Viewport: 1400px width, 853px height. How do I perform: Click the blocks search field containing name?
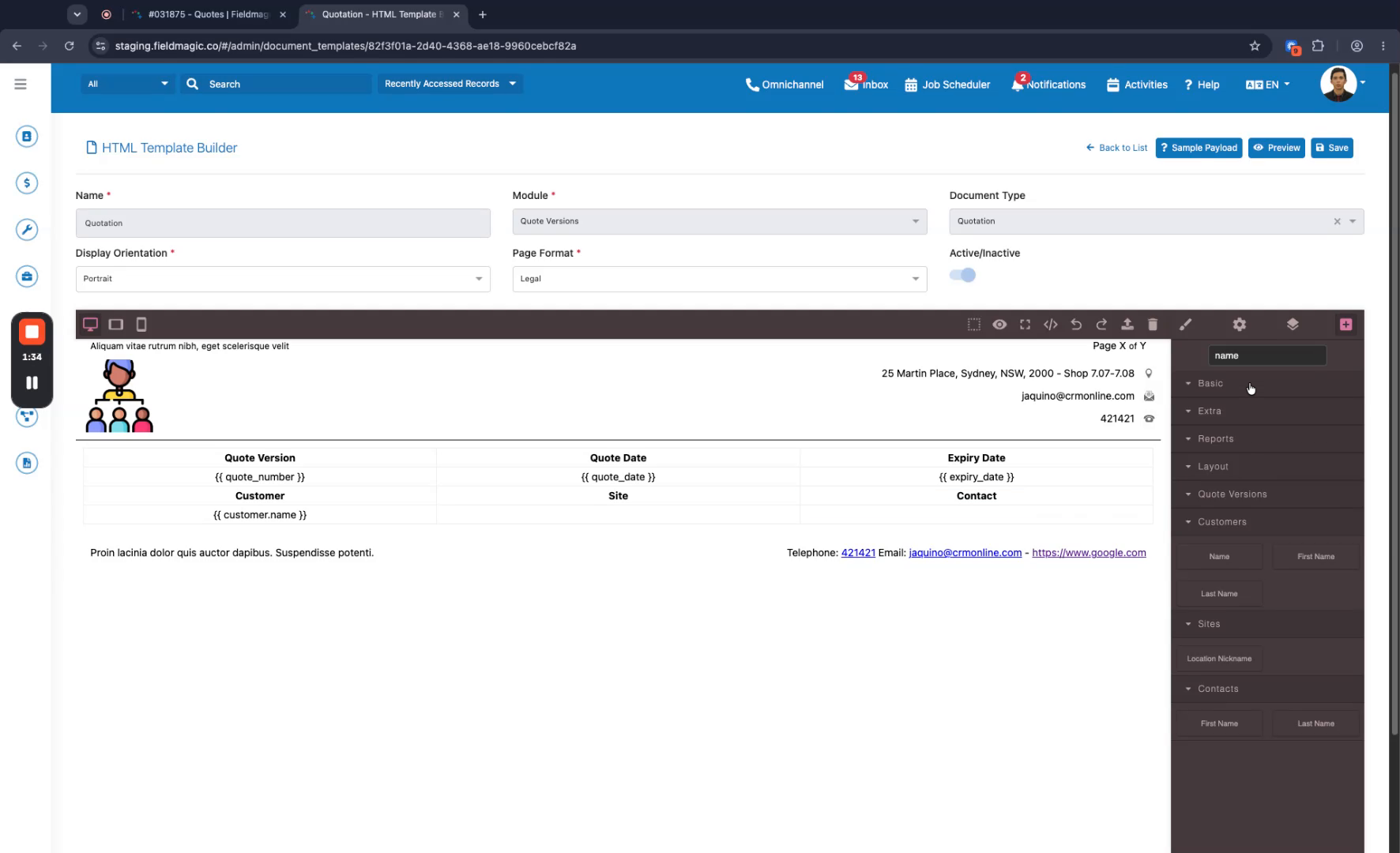[1267, 356]
